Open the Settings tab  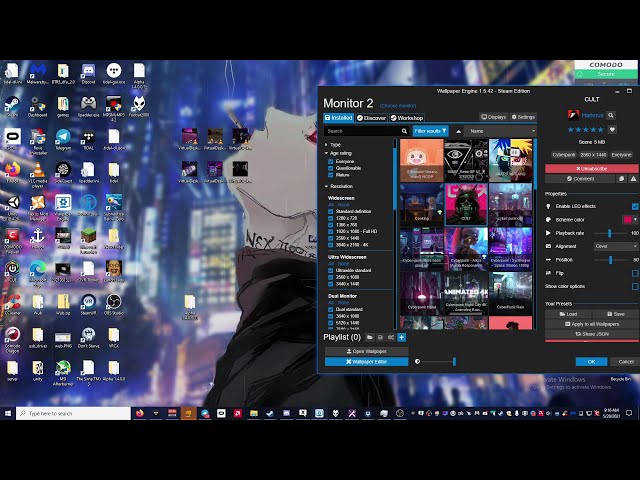tap(523, 117)
